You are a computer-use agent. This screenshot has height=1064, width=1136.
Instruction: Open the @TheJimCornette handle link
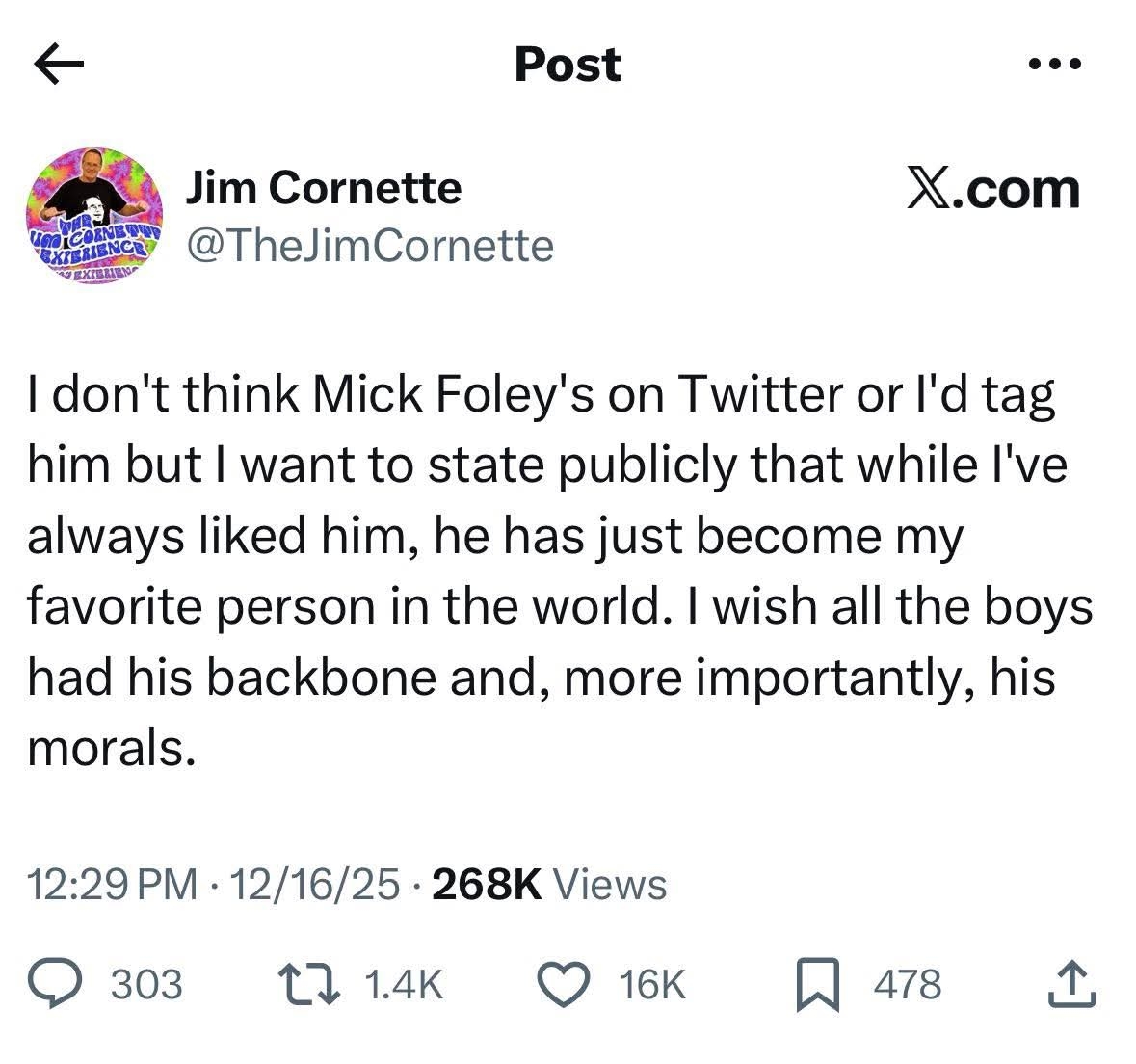tap(369, 246)
